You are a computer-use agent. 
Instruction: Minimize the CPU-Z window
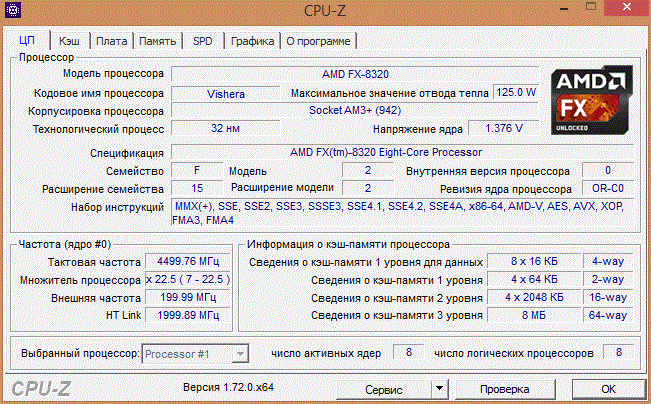(564, 7)
